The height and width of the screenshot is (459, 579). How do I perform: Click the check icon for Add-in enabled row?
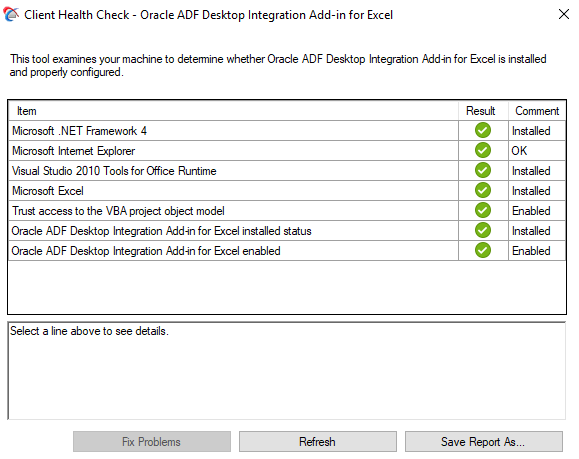[x=483, y=250]
